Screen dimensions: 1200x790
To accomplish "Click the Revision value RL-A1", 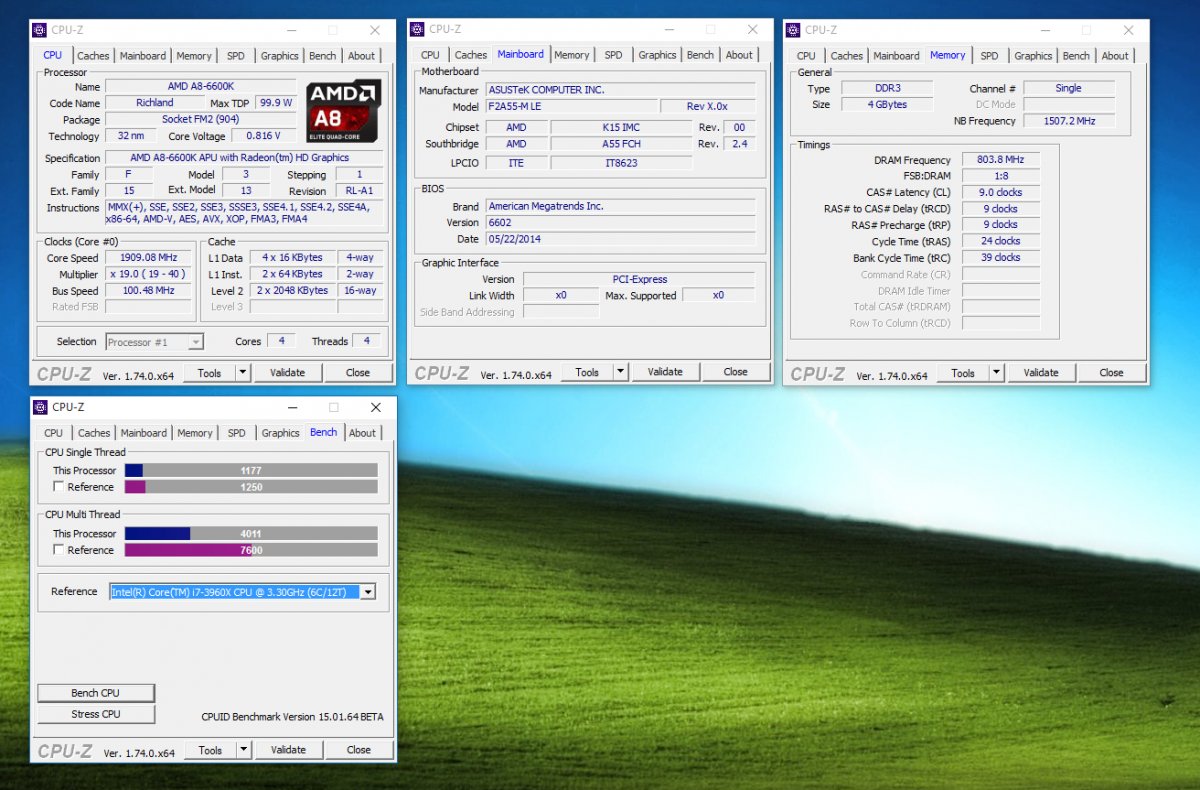I will point(357,191).
